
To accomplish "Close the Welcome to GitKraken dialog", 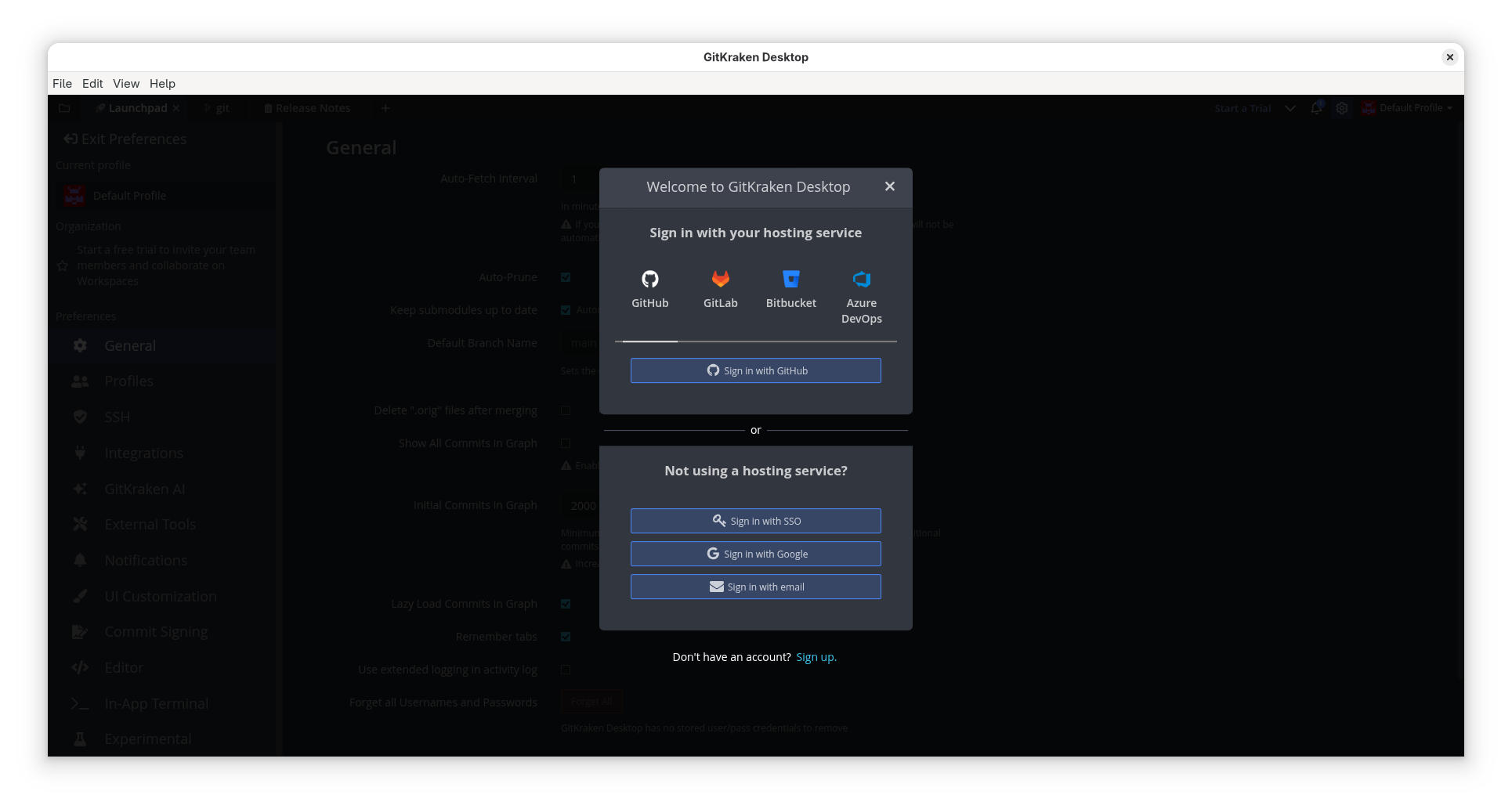I will pyautogui.click(x=889, y=186).
